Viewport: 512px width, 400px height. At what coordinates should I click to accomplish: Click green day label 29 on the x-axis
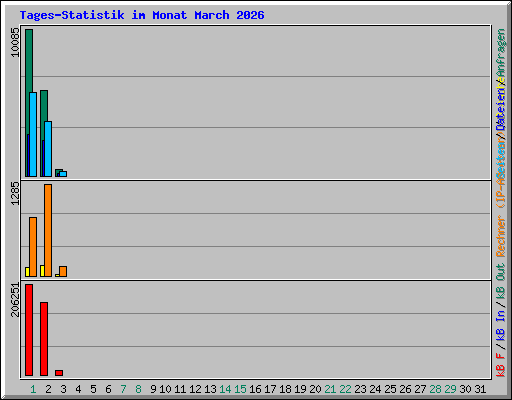(x=450, y=389)
